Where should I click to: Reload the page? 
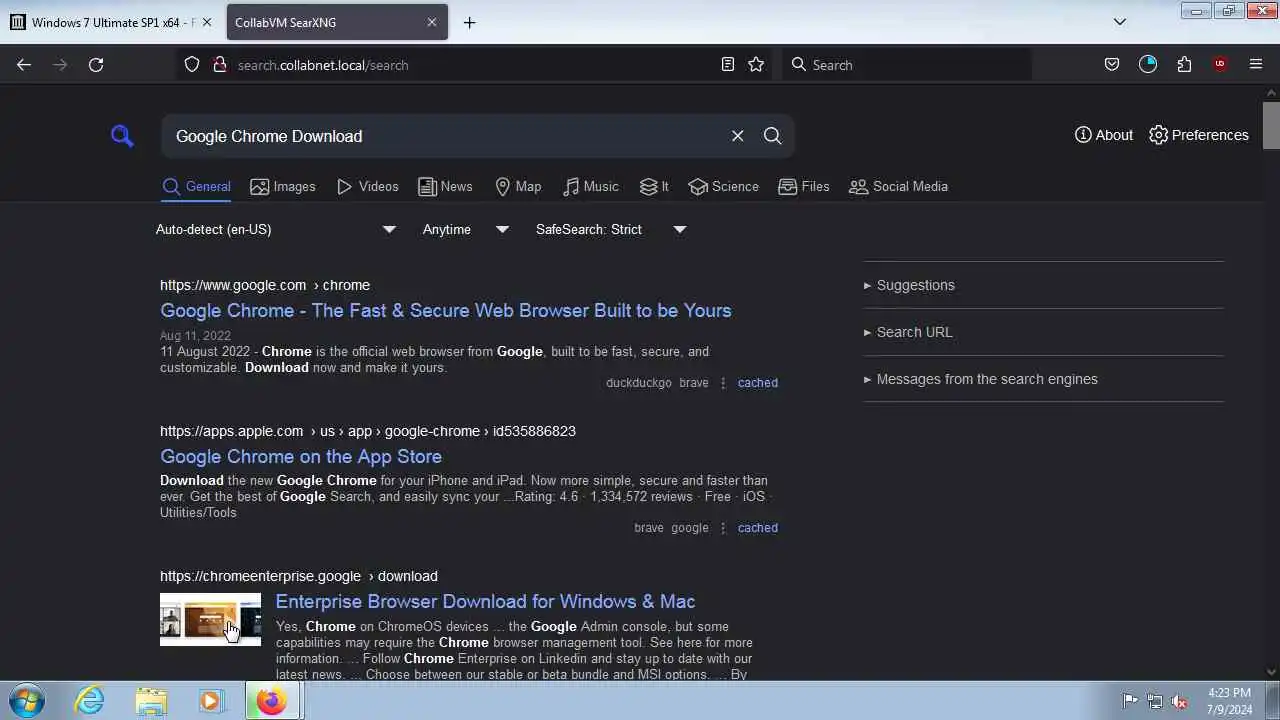point(96,64)
